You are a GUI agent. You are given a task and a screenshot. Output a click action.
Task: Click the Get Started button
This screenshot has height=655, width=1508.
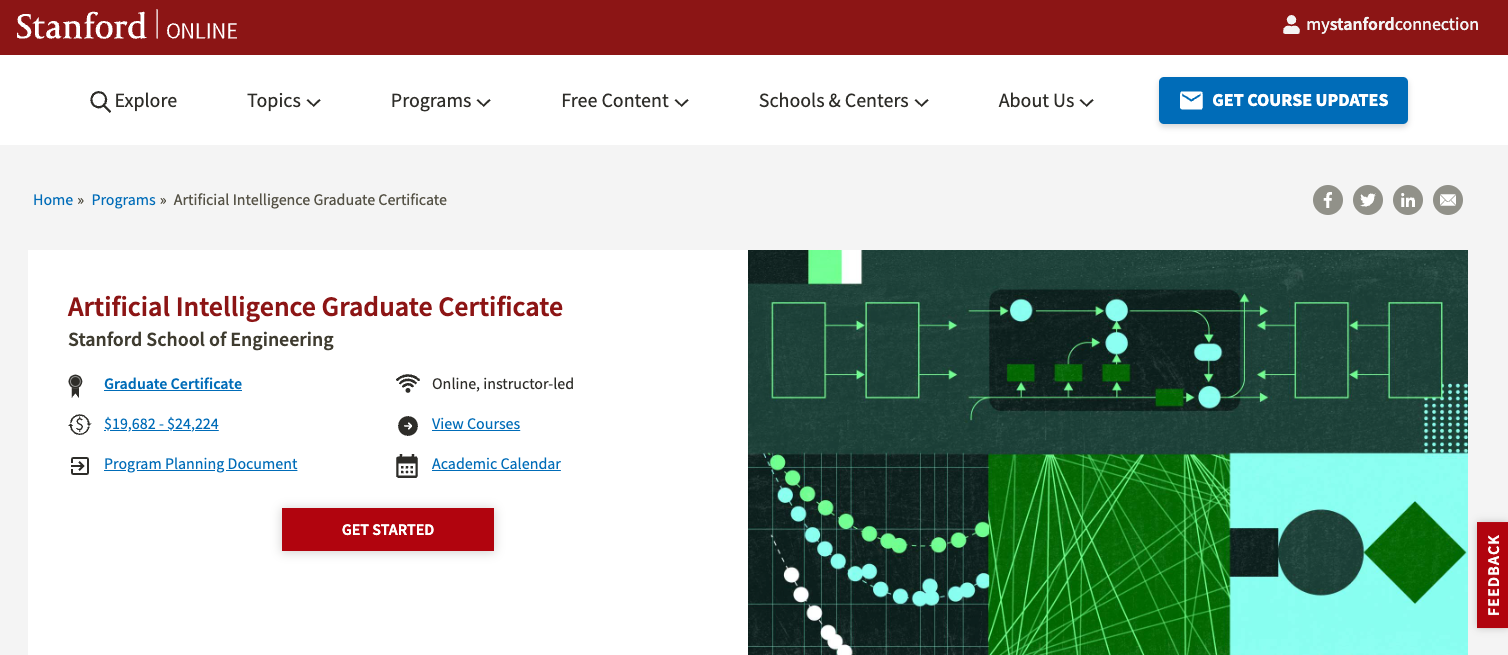coord(388,529)
